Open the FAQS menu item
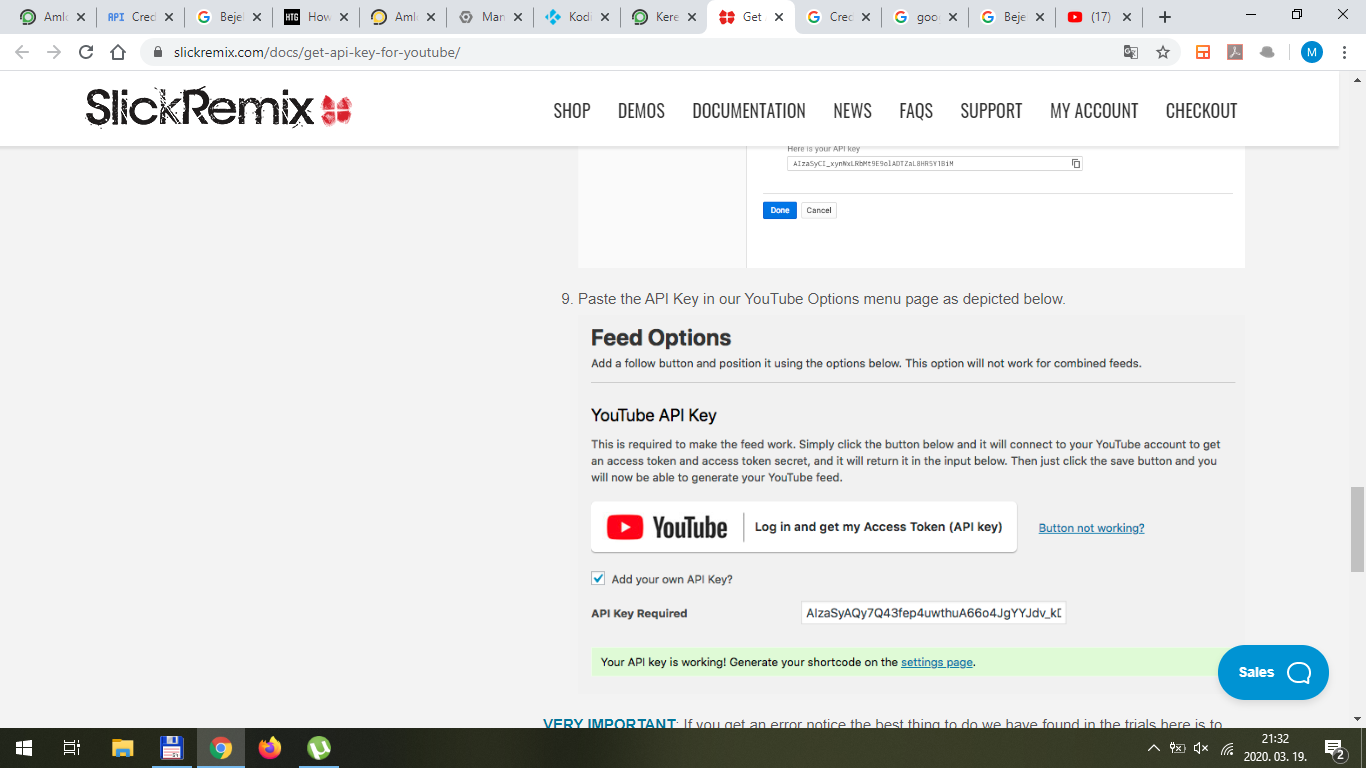 coord(916,111)
